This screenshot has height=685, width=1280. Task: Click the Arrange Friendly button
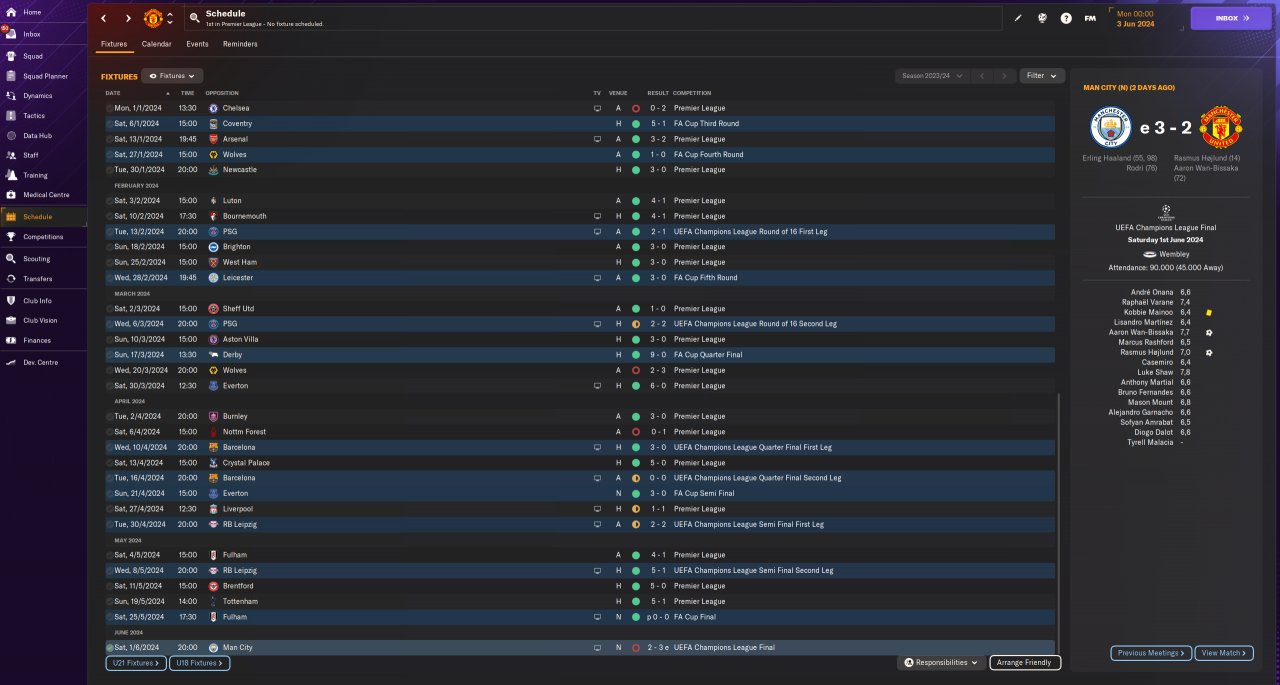pos(1025,663)
